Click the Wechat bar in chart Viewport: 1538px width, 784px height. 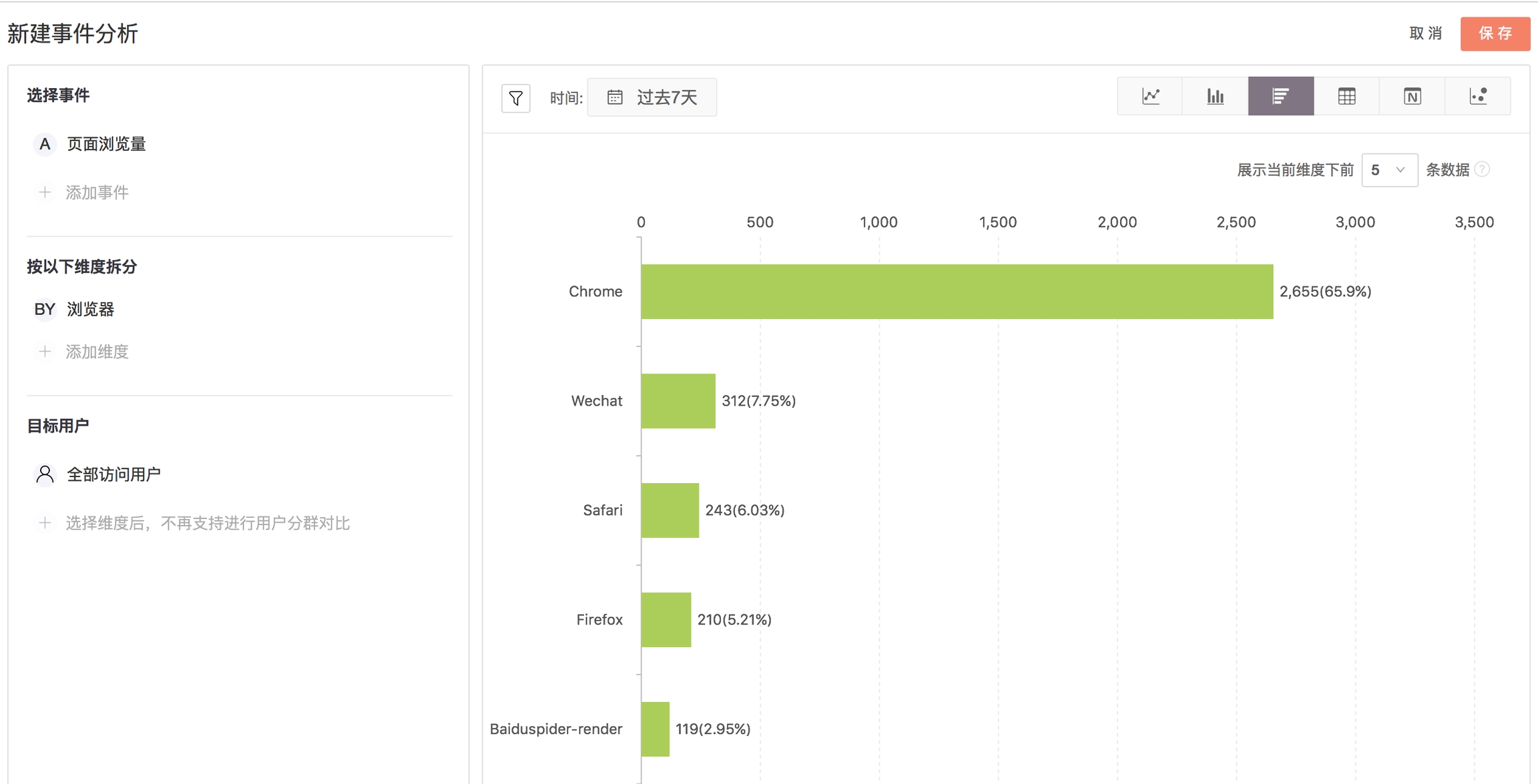(678, 401)
